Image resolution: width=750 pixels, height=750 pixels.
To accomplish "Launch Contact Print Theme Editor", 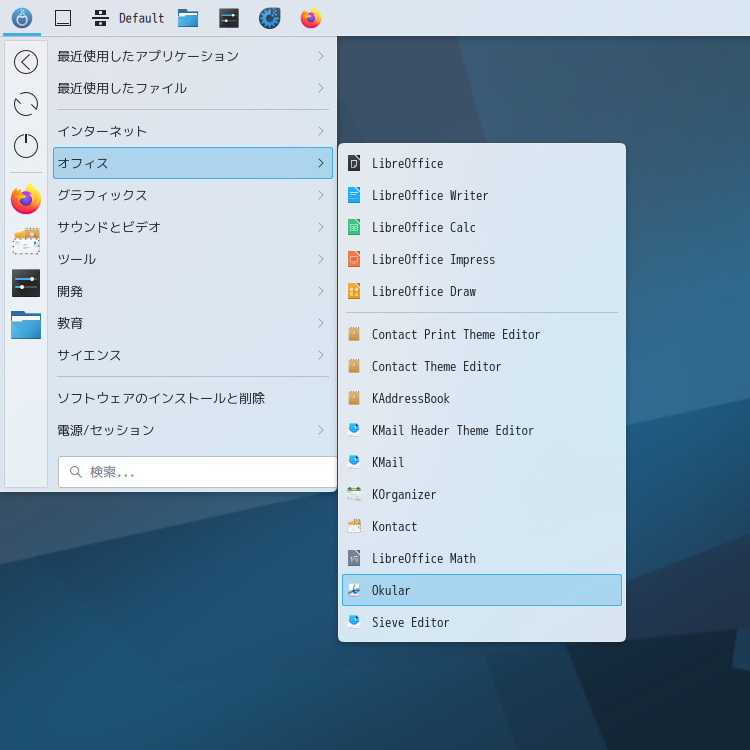I will tap(482, 334).
